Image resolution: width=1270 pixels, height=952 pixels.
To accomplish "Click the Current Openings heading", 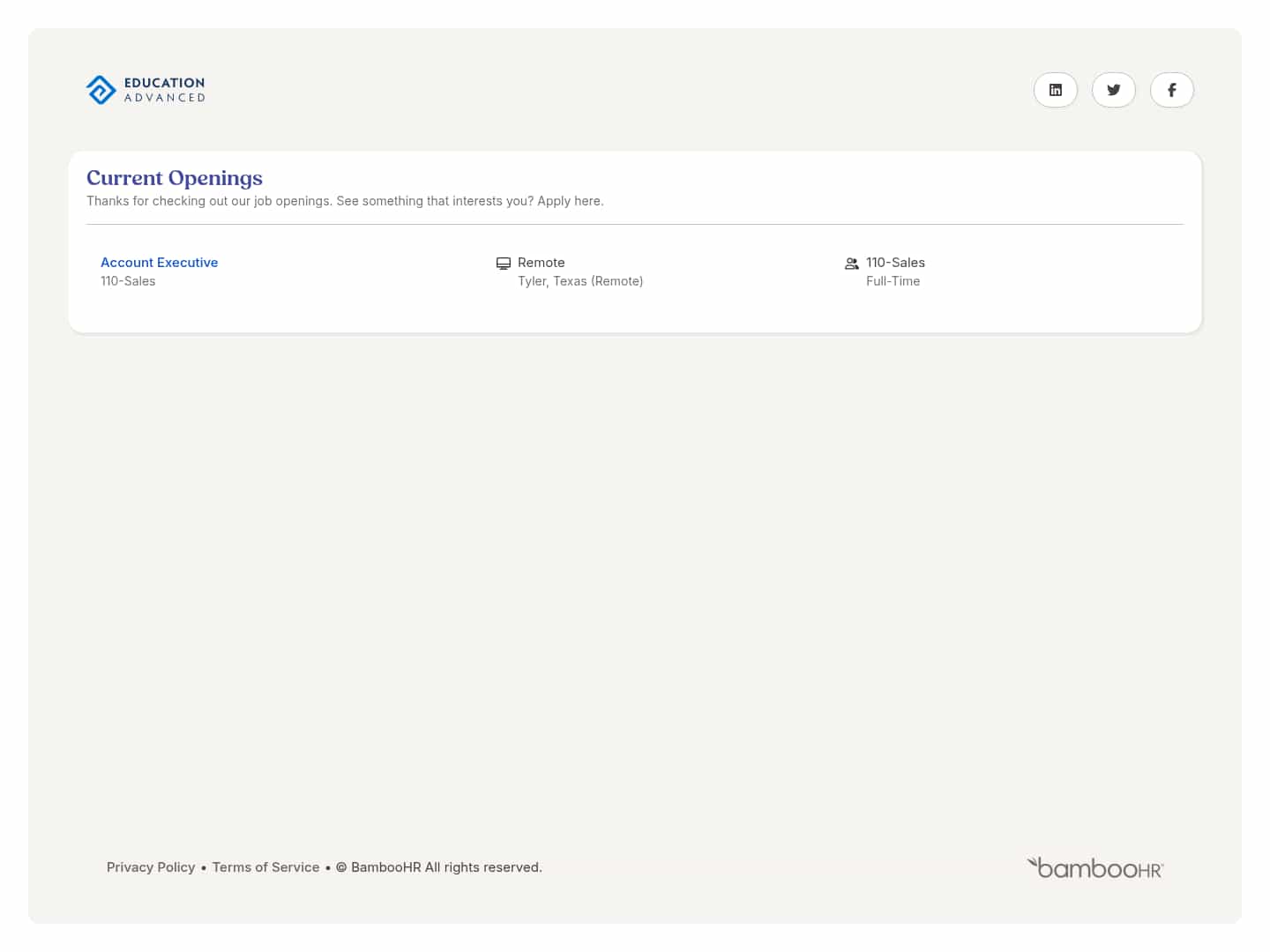I will click(175, 178).
